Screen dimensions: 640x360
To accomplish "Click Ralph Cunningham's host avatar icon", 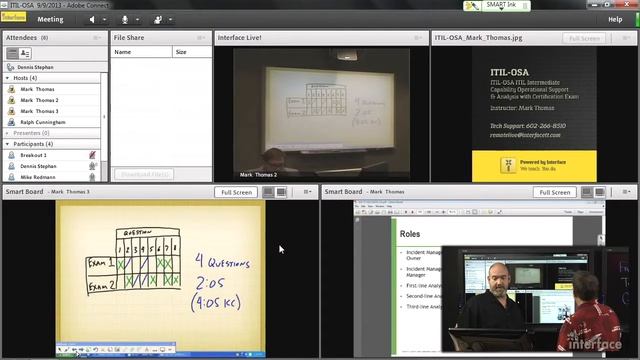I will (x=12, y=122).
